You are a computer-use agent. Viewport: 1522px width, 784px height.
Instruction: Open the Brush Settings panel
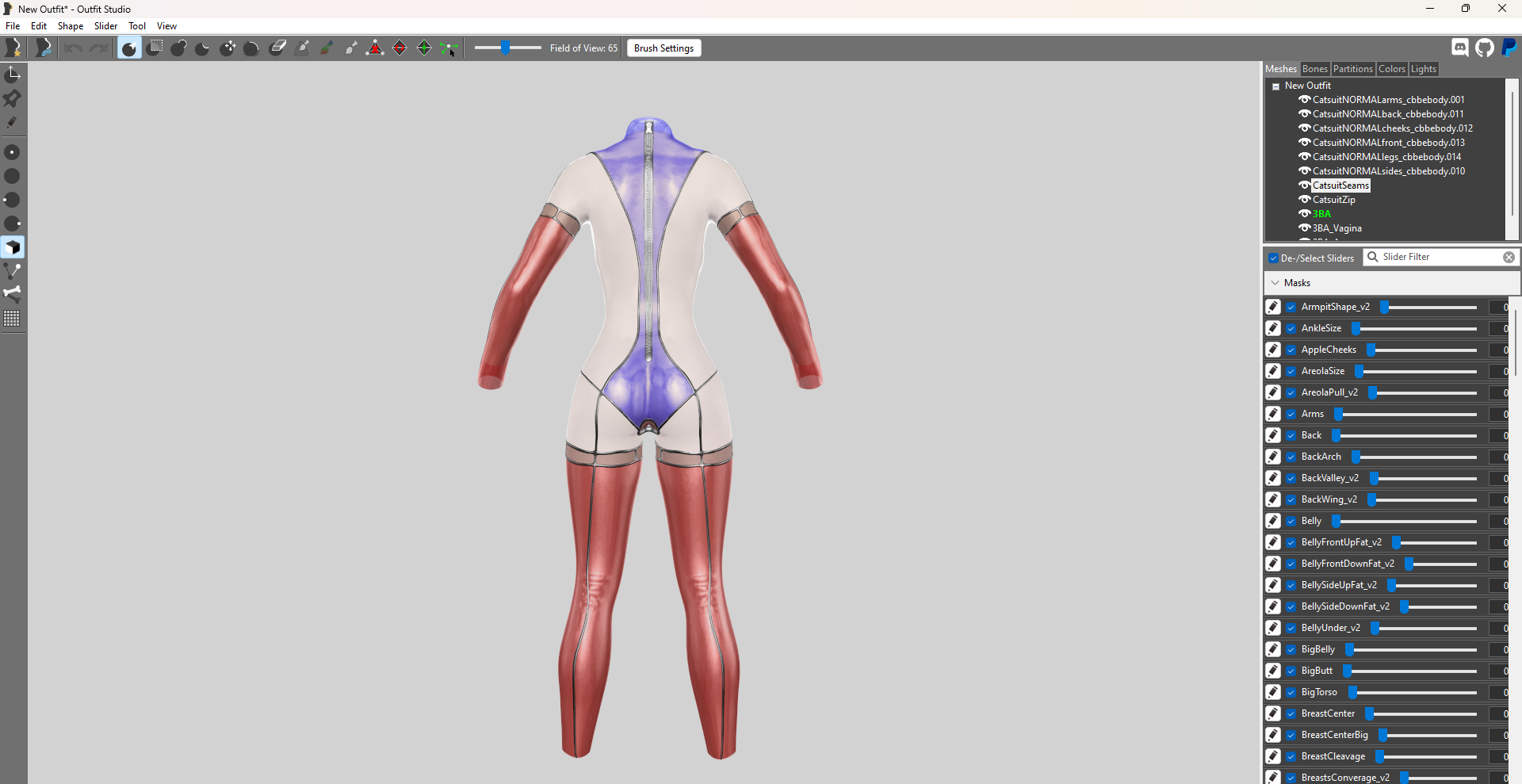pyautogui.click(x=663, y=48)
